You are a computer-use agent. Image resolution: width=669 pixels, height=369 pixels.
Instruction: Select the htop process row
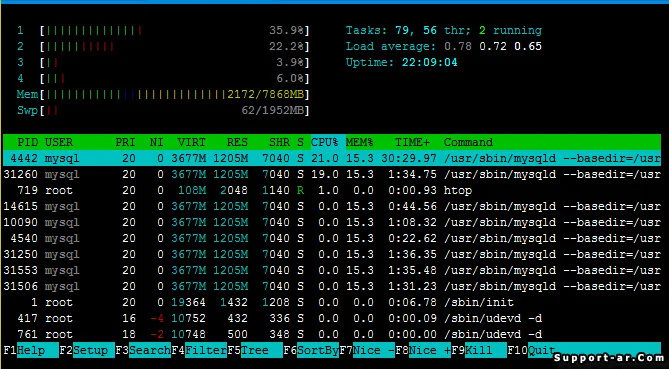coord(332,190)
